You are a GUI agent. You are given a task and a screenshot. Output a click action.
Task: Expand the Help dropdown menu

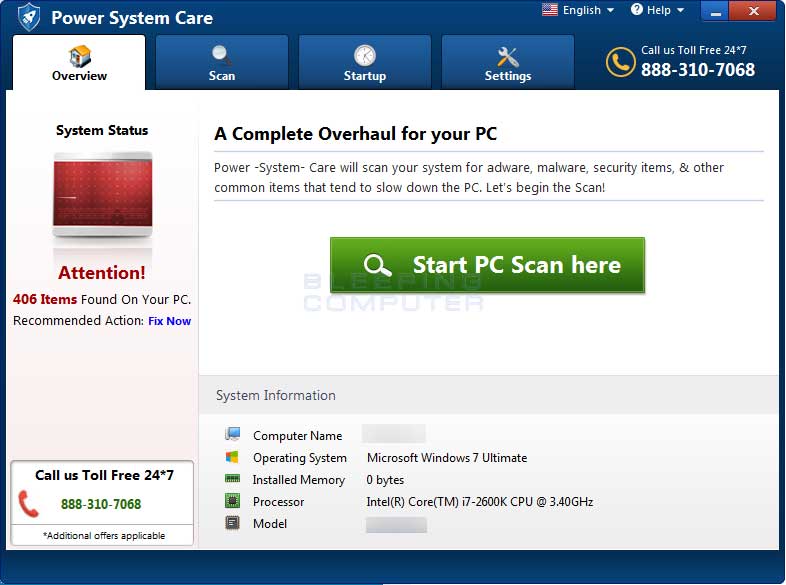(x=658, y=10)
